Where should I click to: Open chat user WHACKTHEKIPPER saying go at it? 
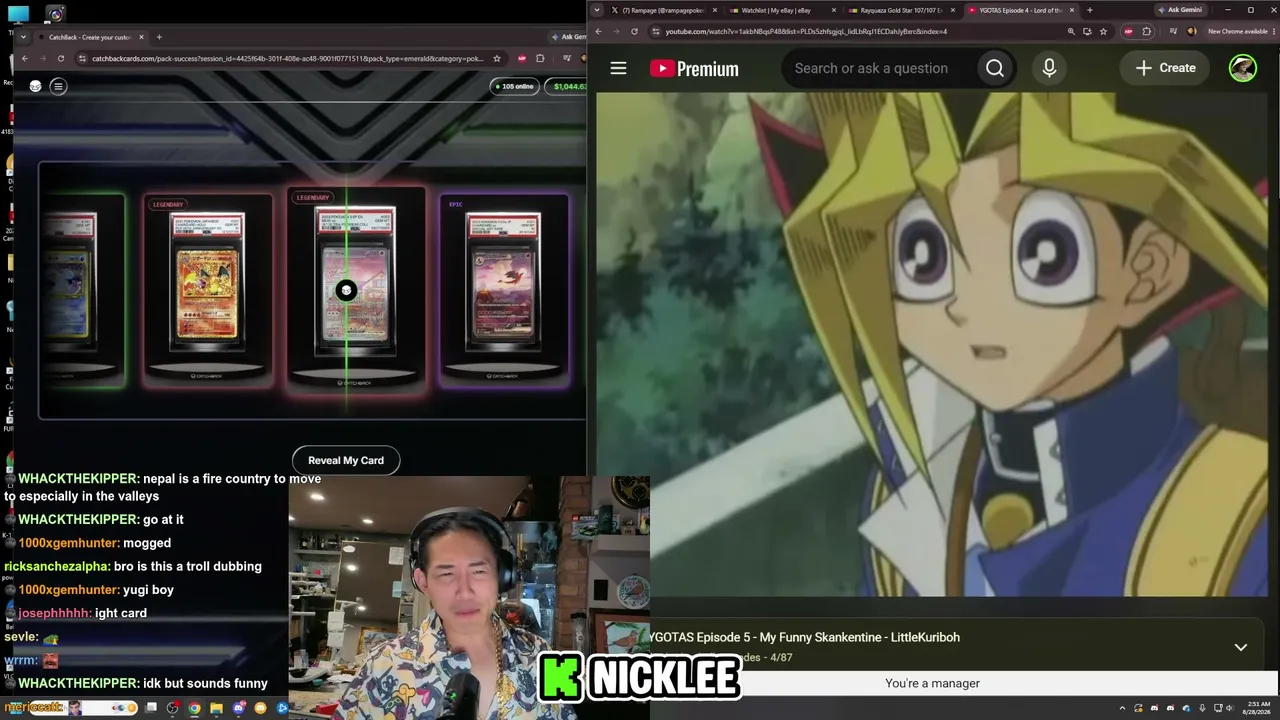coord(79,520)
